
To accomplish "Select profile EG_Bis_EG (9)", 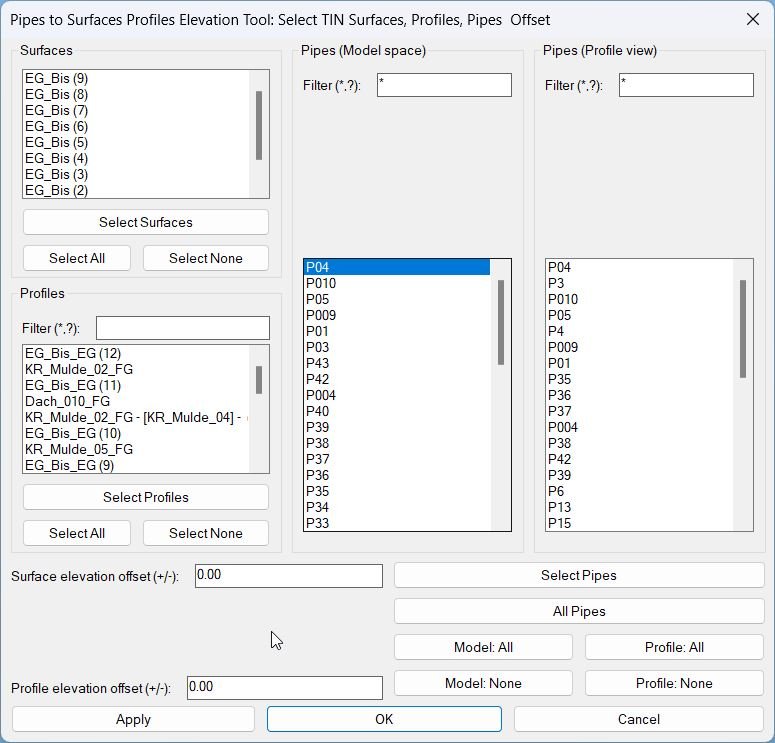I will 136,465.
